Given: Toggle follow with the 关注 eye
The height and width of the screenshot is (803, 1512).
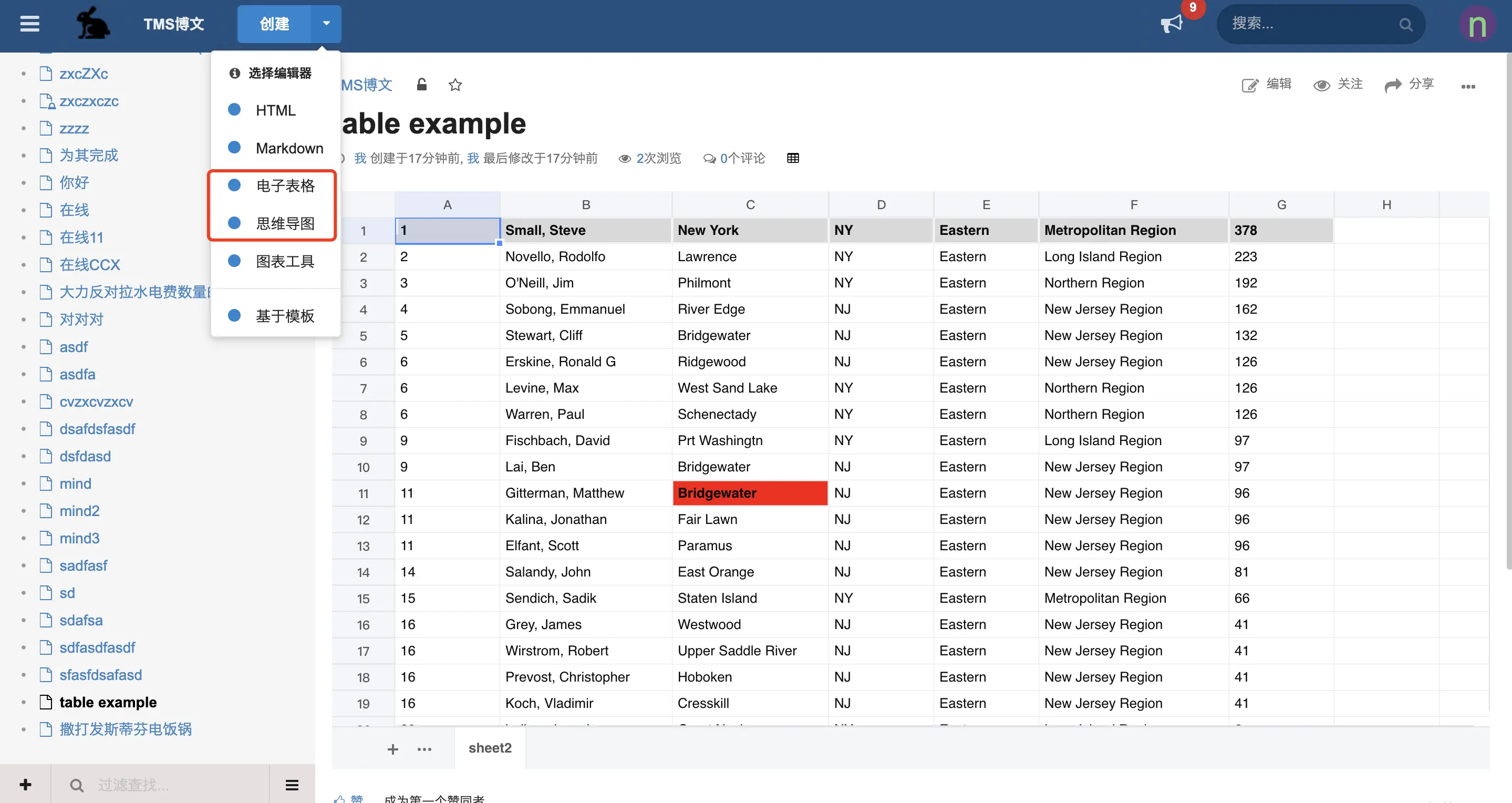Looking at the screenshot, I should pyautogui.click(x=1321, y=86).
